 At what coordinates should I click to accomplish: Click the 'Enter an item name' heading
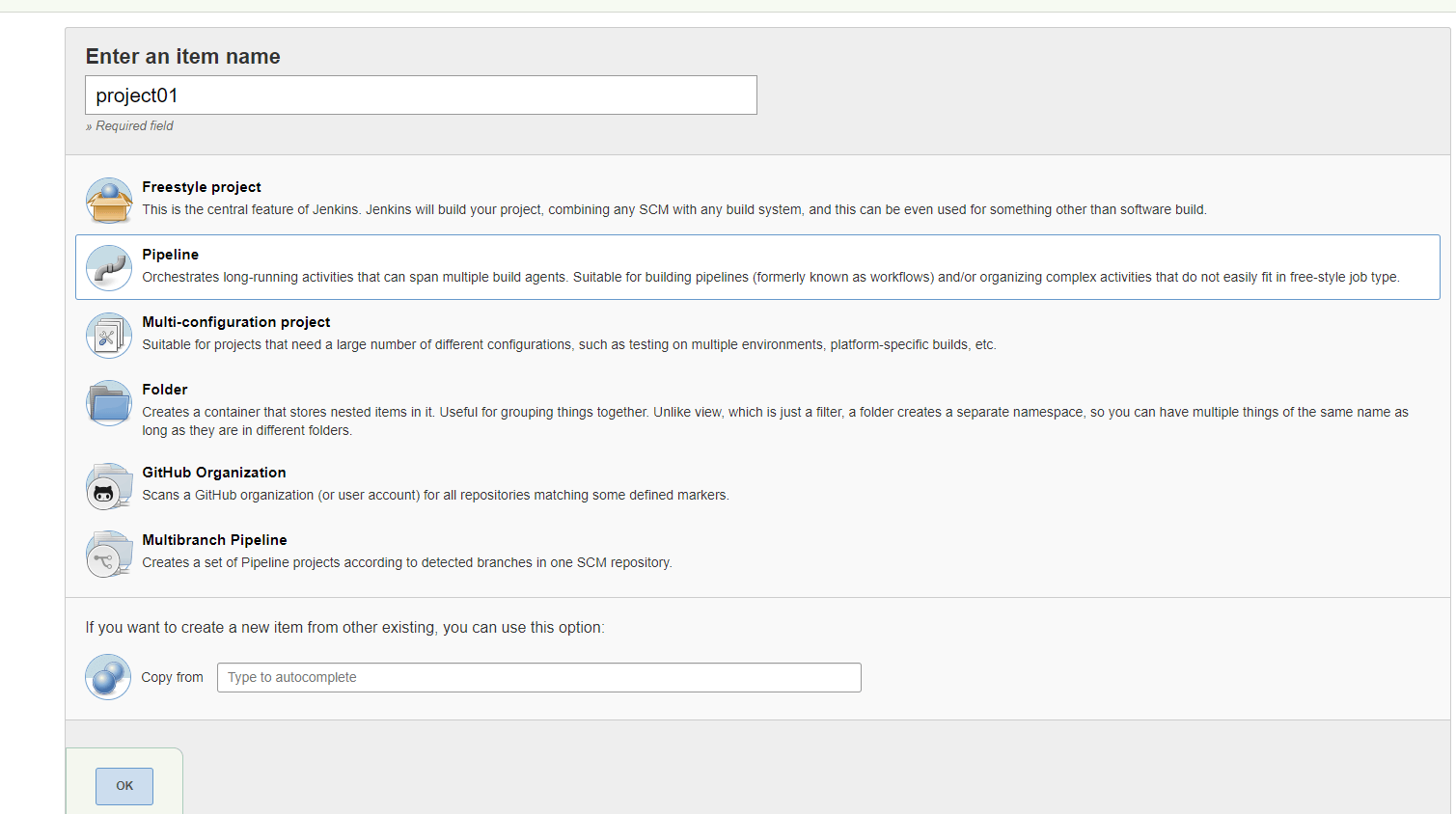coord(183,57)
